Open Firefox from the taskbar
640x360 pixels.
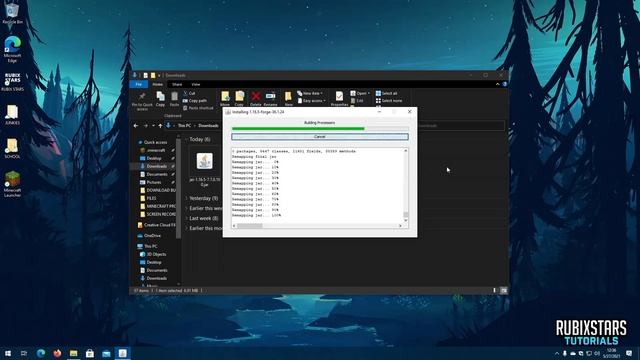[57, 353]
